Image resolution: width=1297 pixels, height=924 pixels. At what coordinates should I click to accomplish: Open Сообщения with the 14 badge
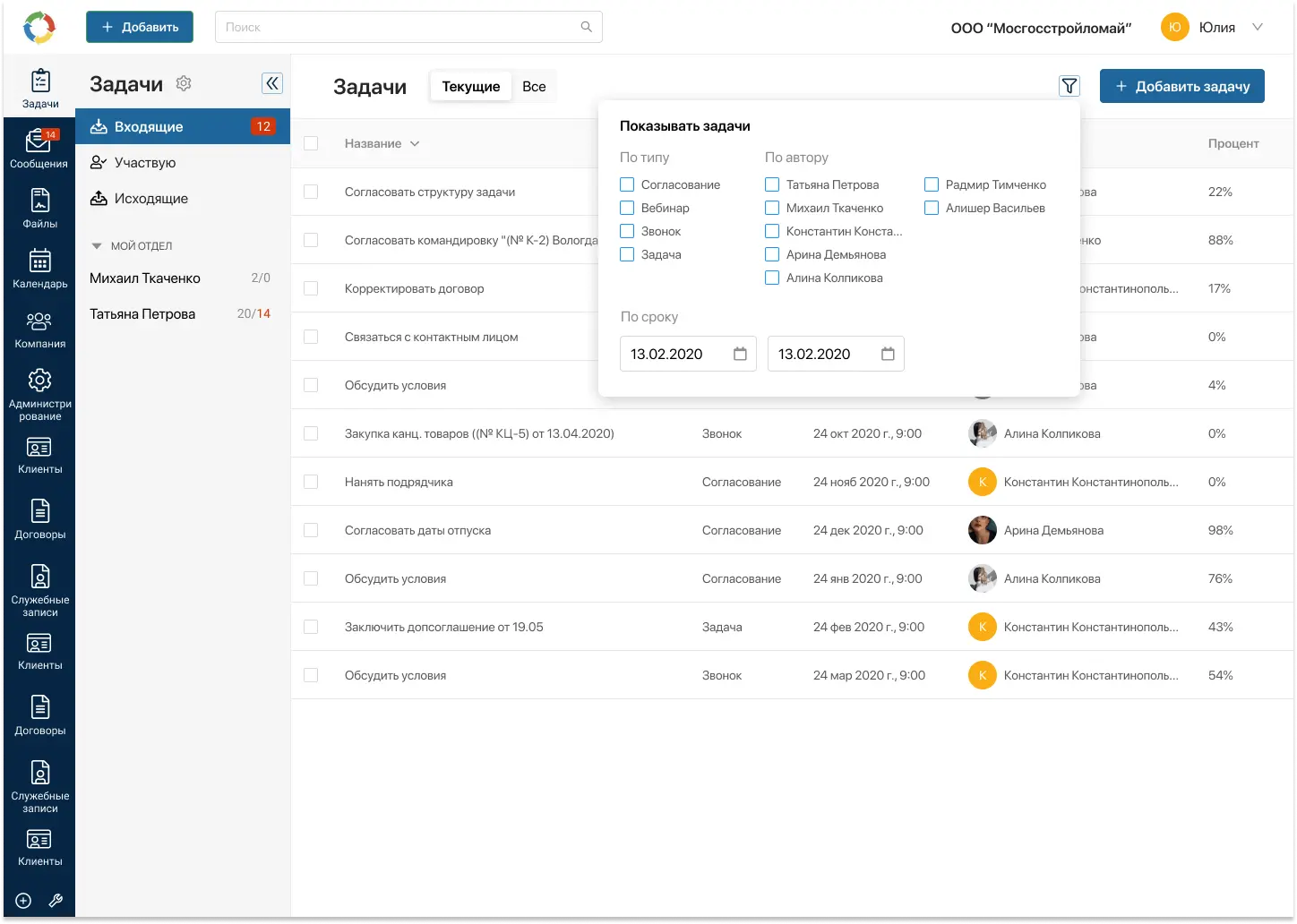39,149
